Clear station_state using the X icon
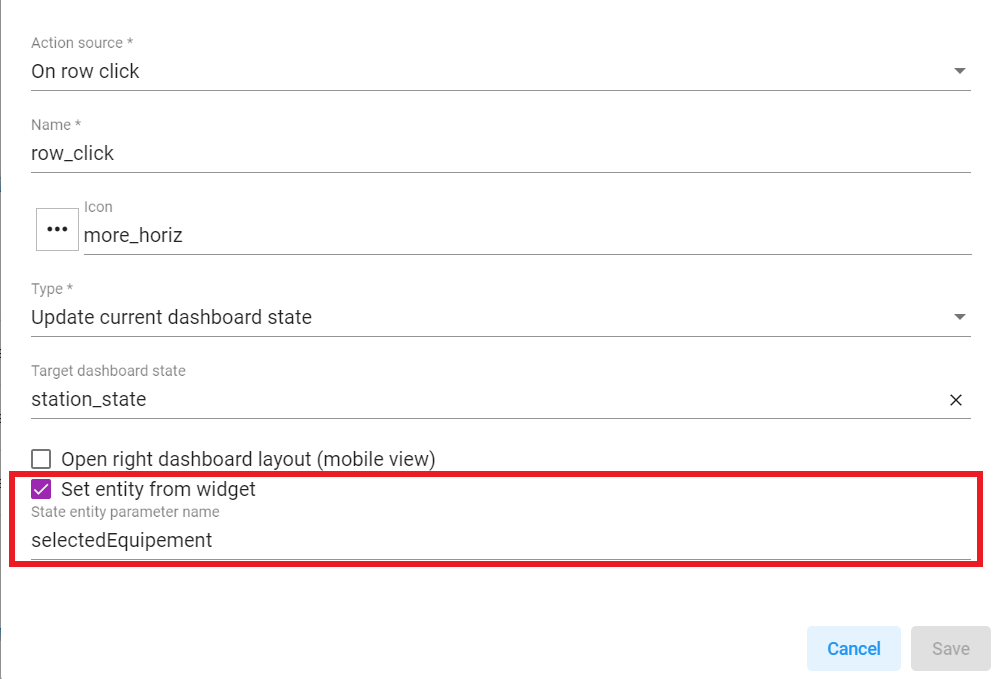Image resolution: width=999 pixels, height=679 pixels. click(x=956, y=399)
